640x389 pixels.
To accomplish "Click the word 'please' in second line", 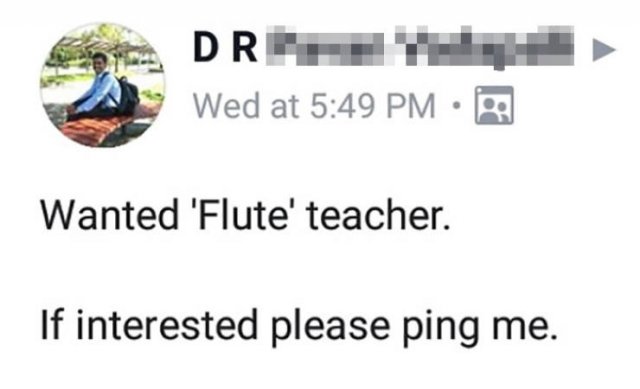I will pyautogui.click(x=330, y=327).
